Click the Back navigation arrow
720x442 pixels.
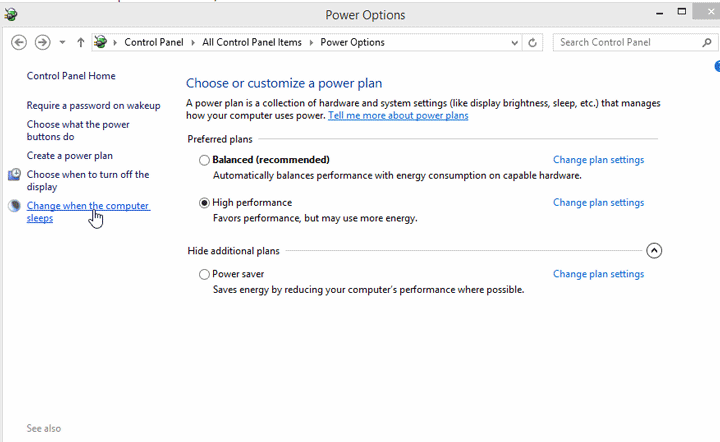click(19, 42)
